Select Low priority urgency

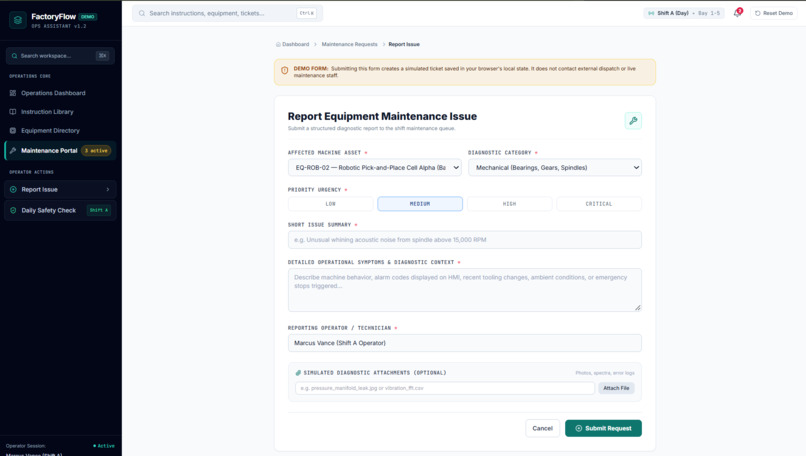(331, 204)
